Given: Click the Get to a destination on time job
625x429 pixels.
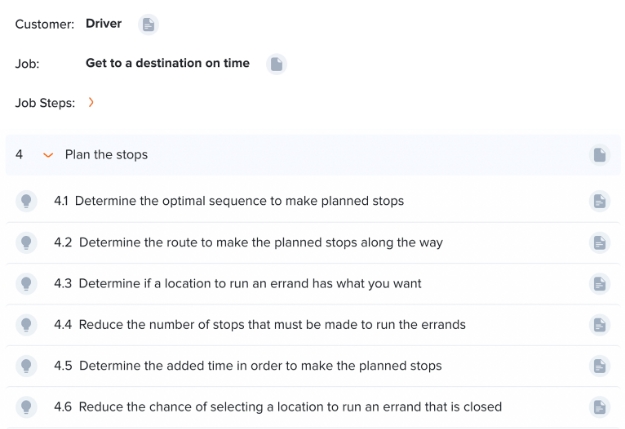Looking at the screenshot, I should point(168,63).
